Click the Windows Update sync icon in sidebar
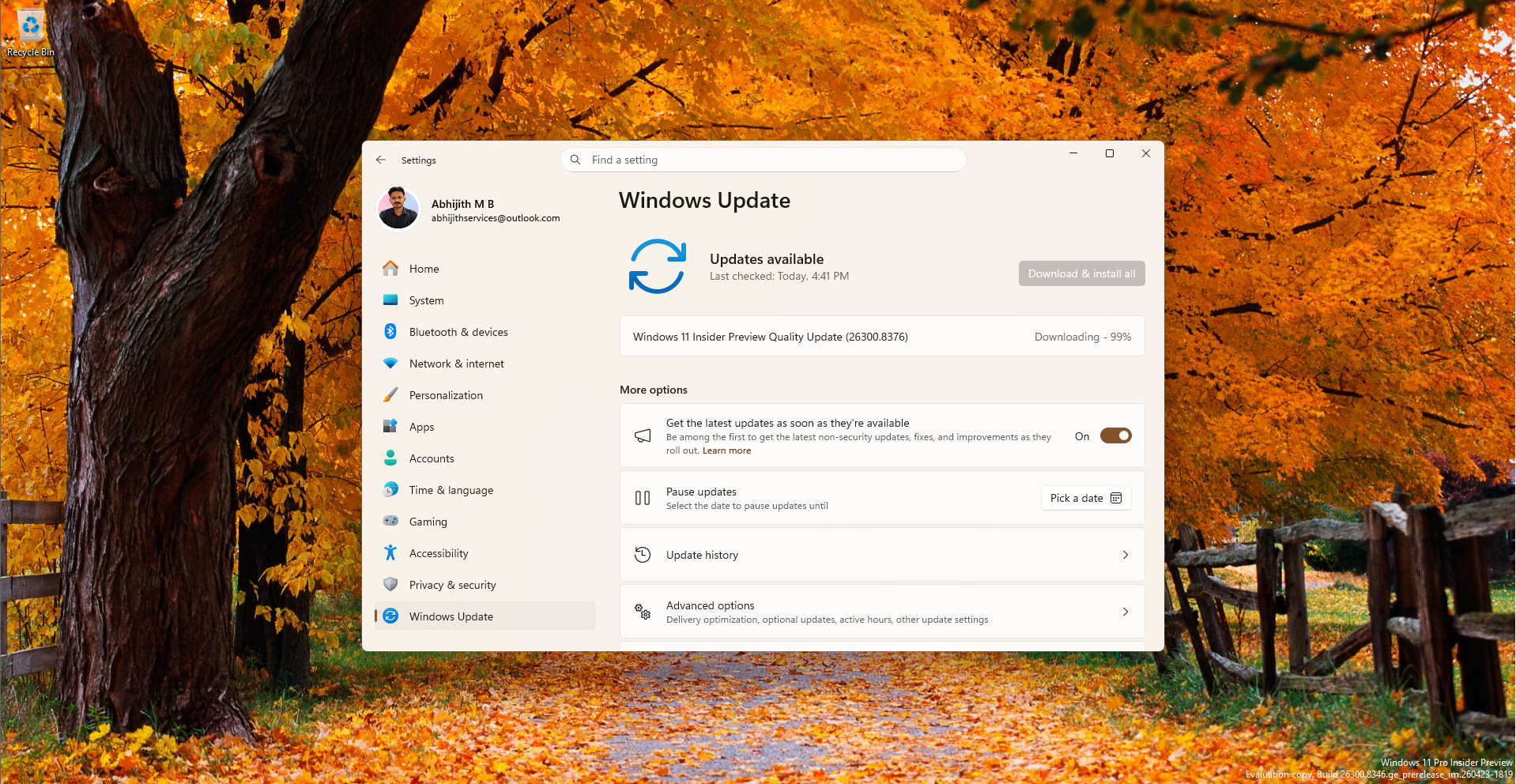 390,616
